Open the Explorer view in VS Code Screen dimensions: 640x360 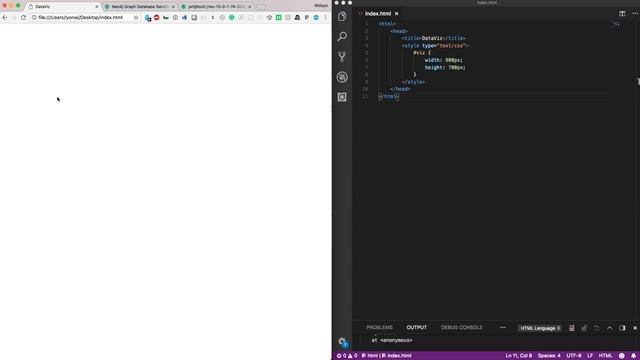(x=342, y=16)
